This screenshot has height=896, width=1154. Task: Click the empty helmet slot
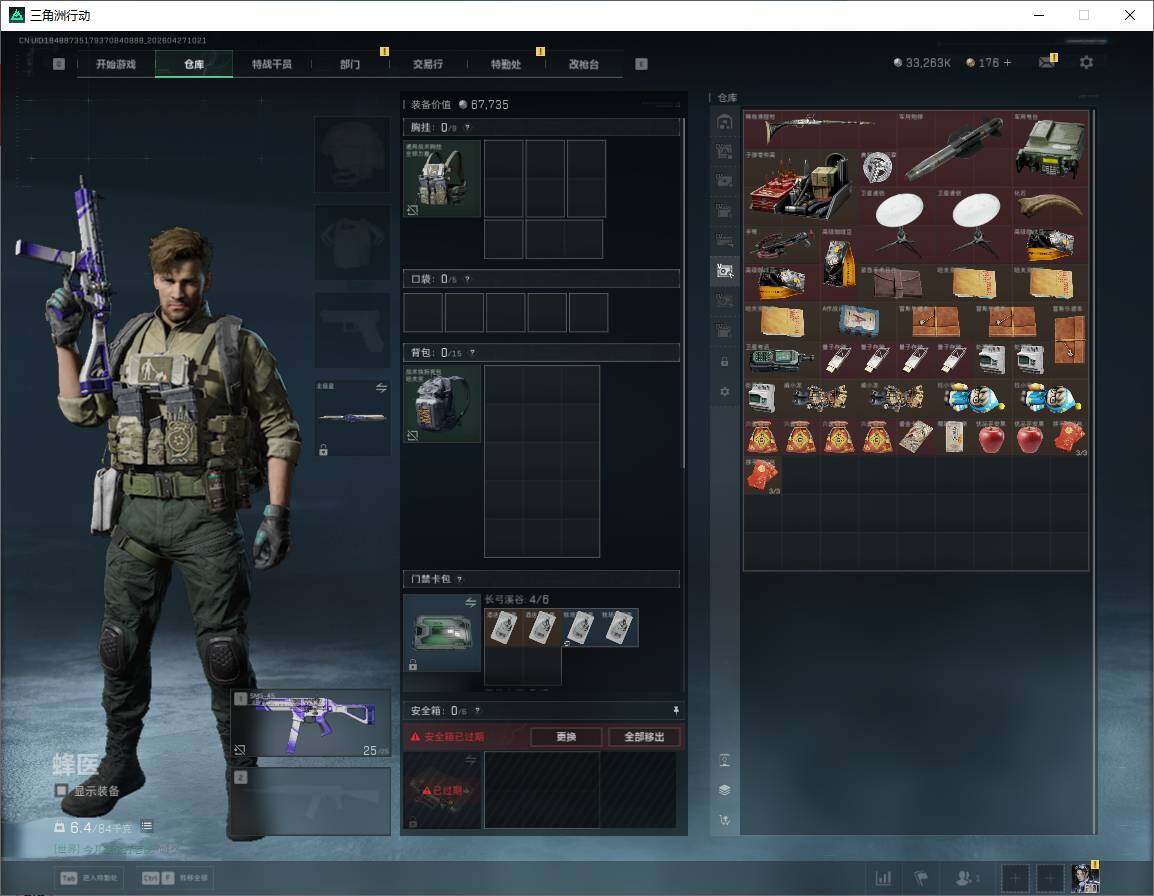[353, 154]
